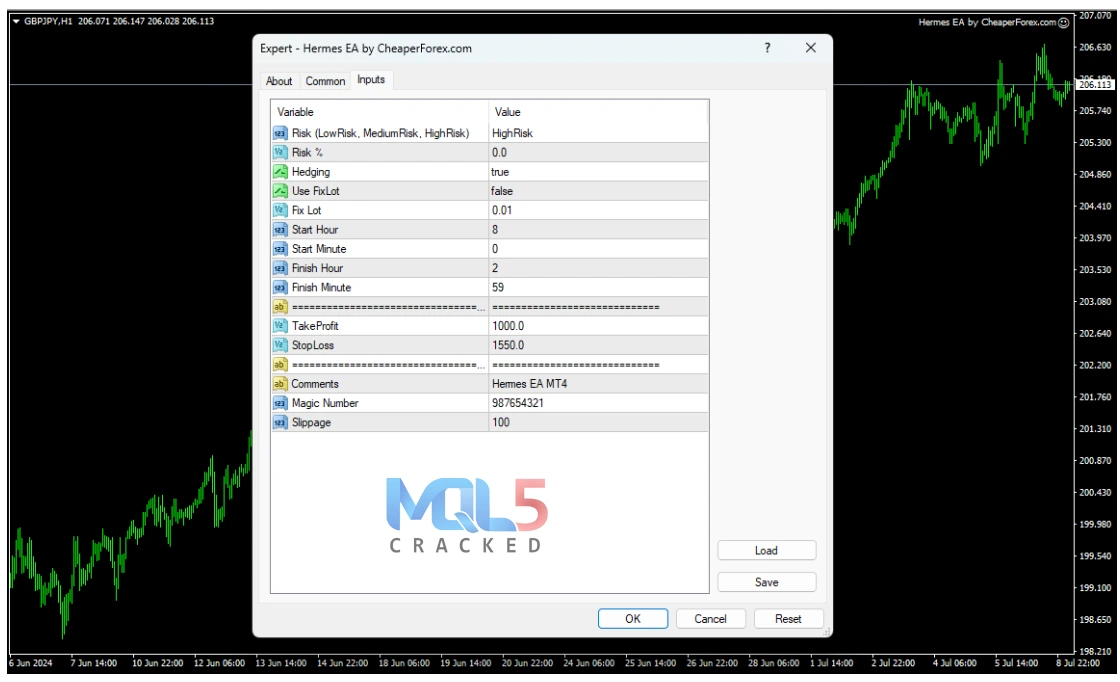This screenshot has width=1120, height=682.
Task: Click the help question mark in the dialog
Action: 767,48
